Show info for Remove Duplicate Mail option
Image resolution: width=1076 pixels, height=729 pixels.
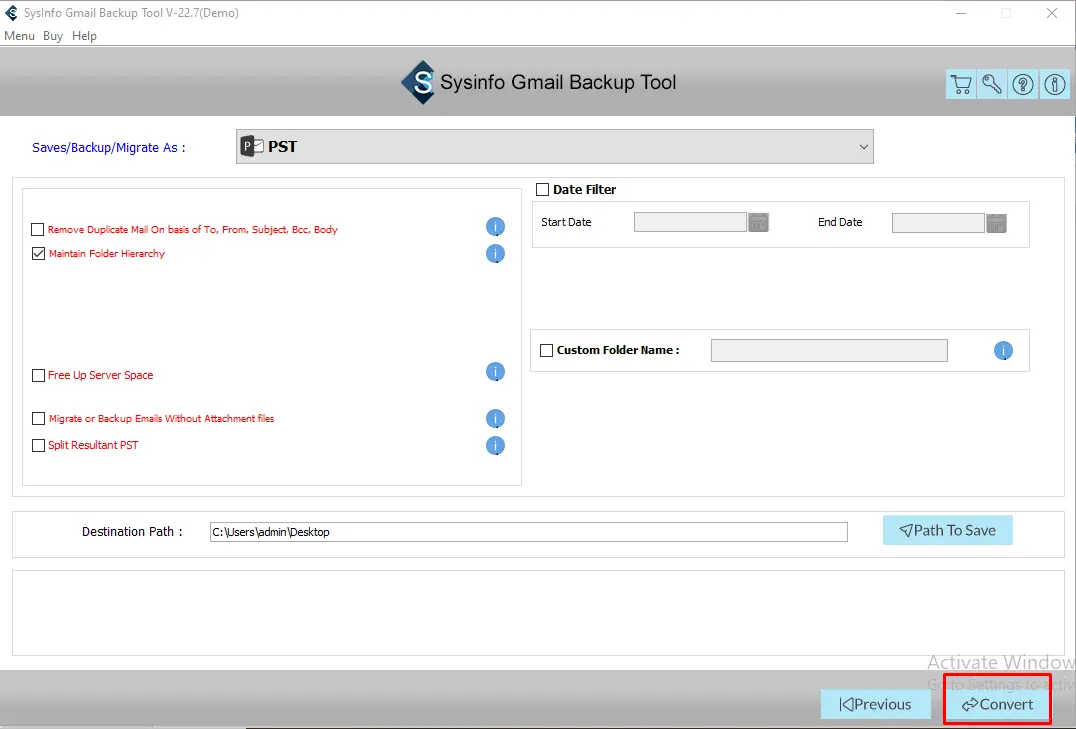[x=495, y=227]
